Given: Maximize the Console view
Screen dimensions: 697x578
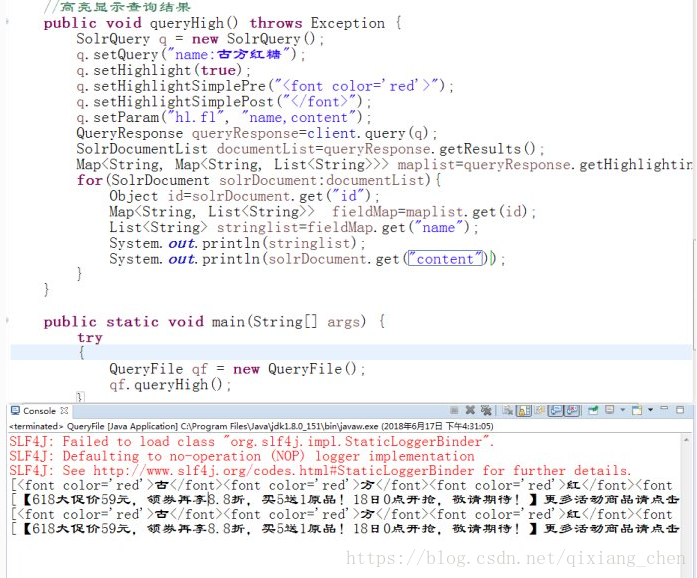Looking at the screenshot, I should coord(680,409).
